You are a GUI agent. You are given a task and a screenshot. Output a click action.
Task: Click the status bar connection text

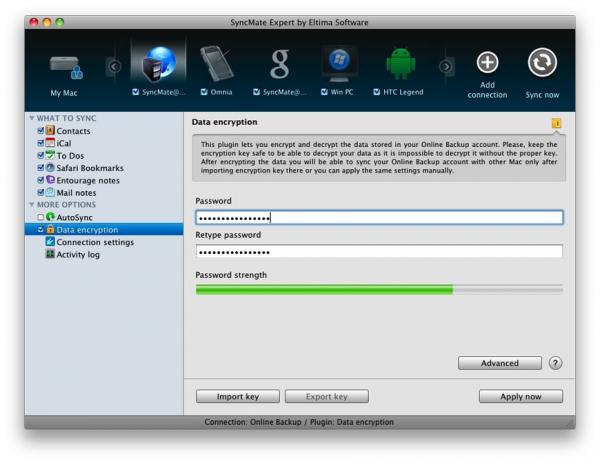point(299,422)
